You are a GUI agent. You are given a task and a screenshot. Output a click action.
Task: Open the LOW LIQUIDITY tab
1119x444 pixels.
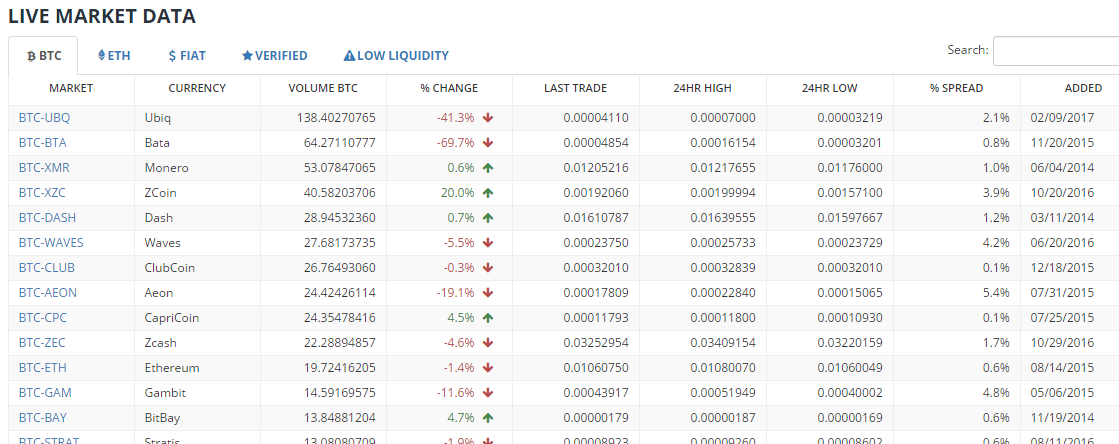pos(396,56)
